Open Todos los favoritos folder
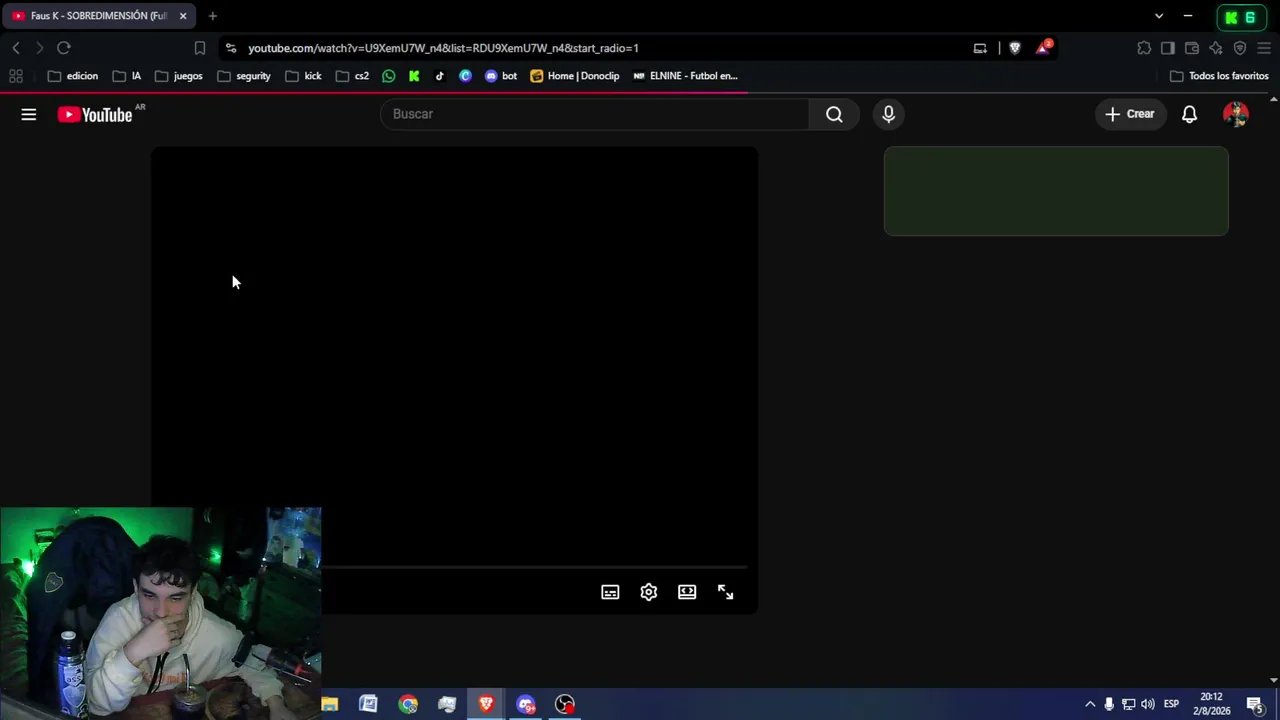The image size is (1280, 720). click(1219, 76)
